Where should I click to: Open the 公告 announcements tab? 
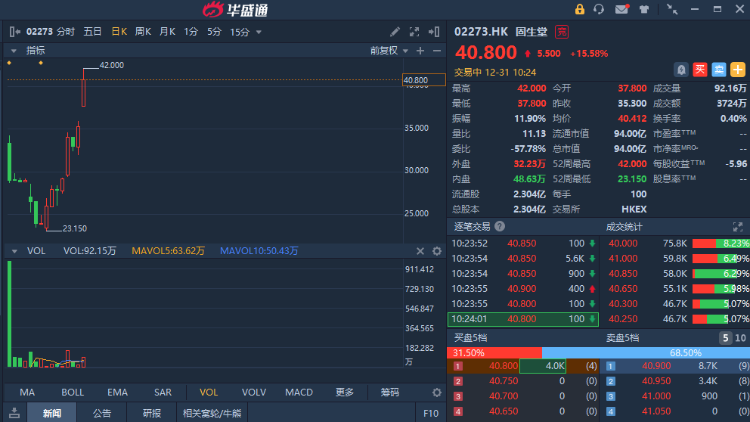point(101,413)
